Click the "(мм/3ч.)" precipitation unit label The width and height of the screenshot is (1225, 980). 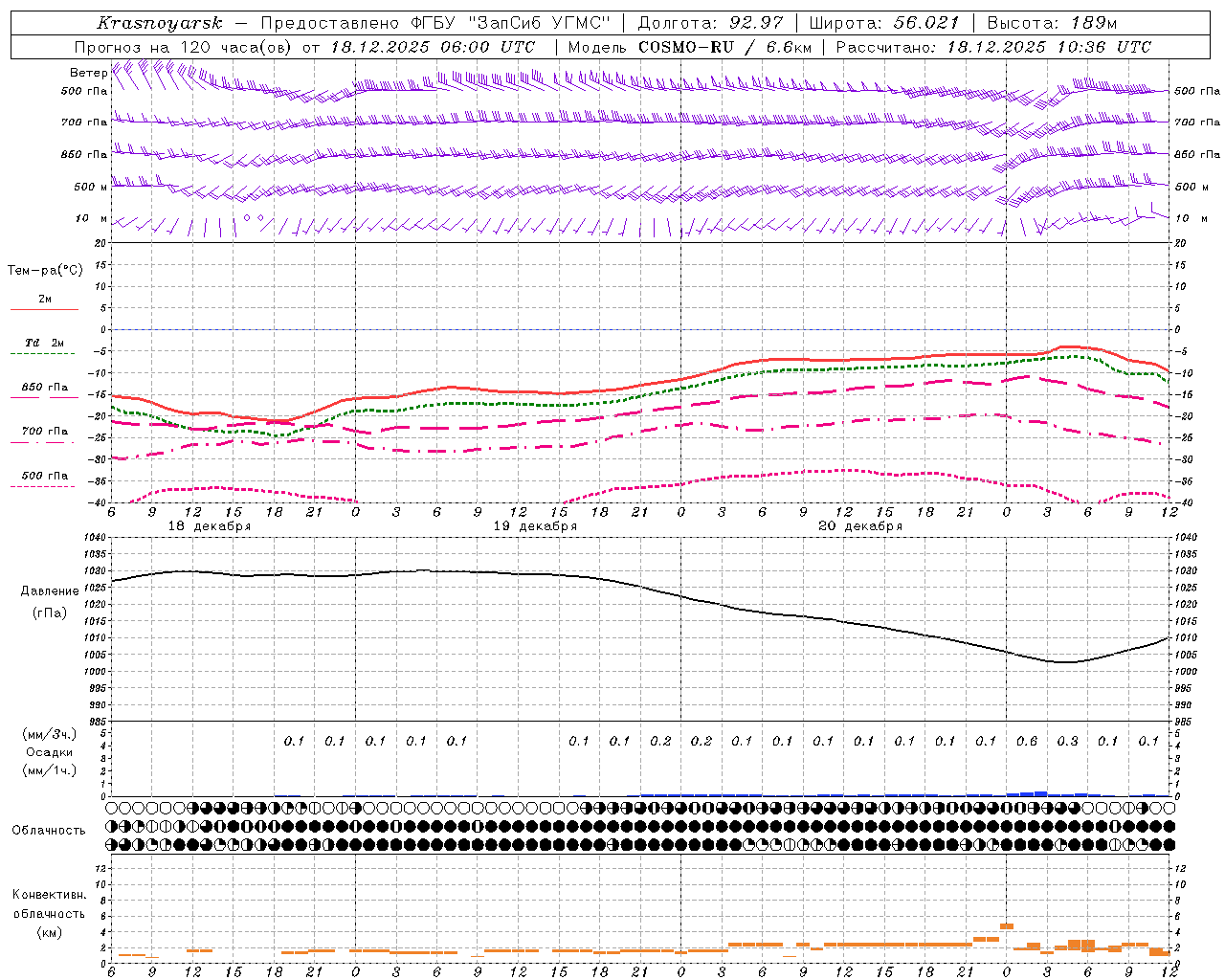[x=50, y=734]
